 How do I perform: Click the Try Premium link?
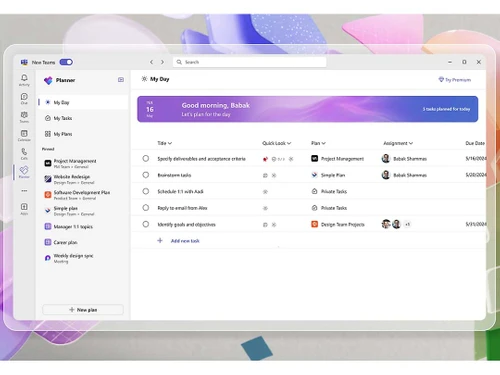click(455, 80)
